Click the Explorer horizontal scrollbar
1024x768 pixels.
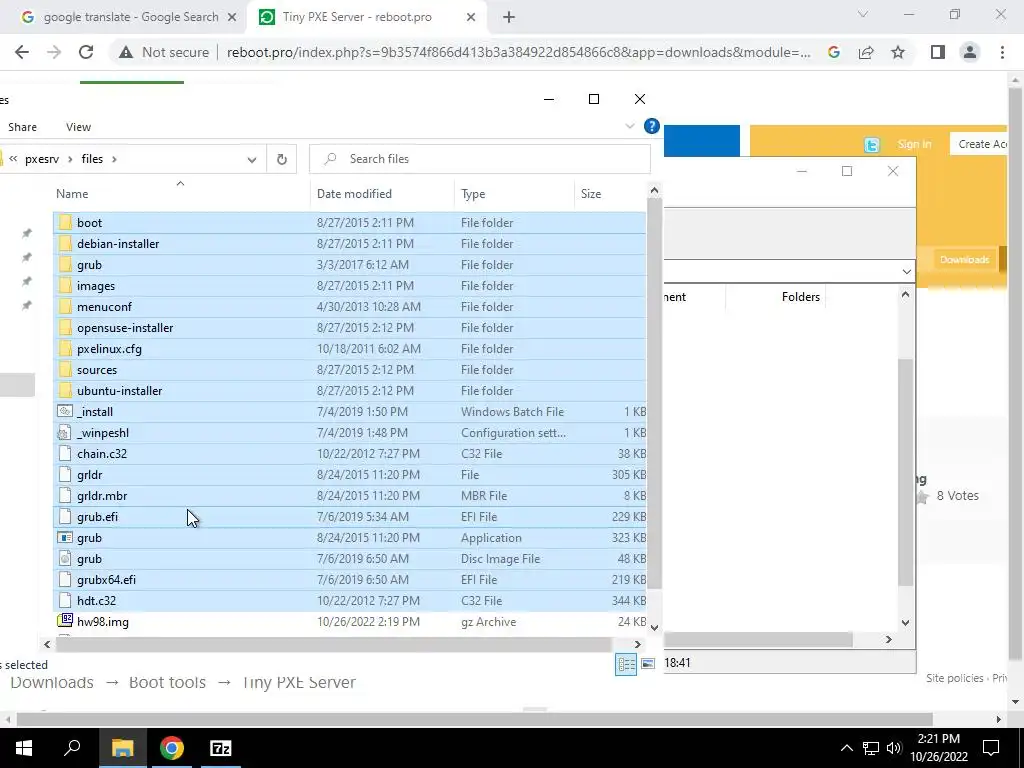pyautogui.click(x=333, y=644)
